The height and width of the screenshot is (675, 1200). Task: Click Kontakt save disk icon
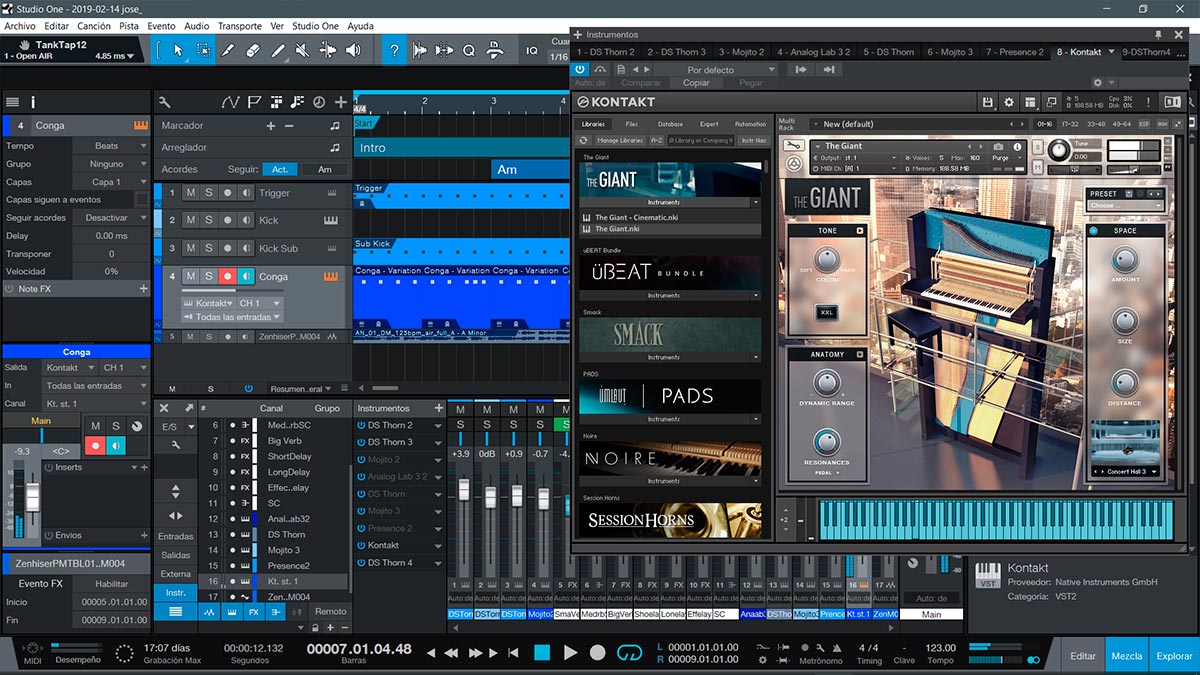coord(988,102)
